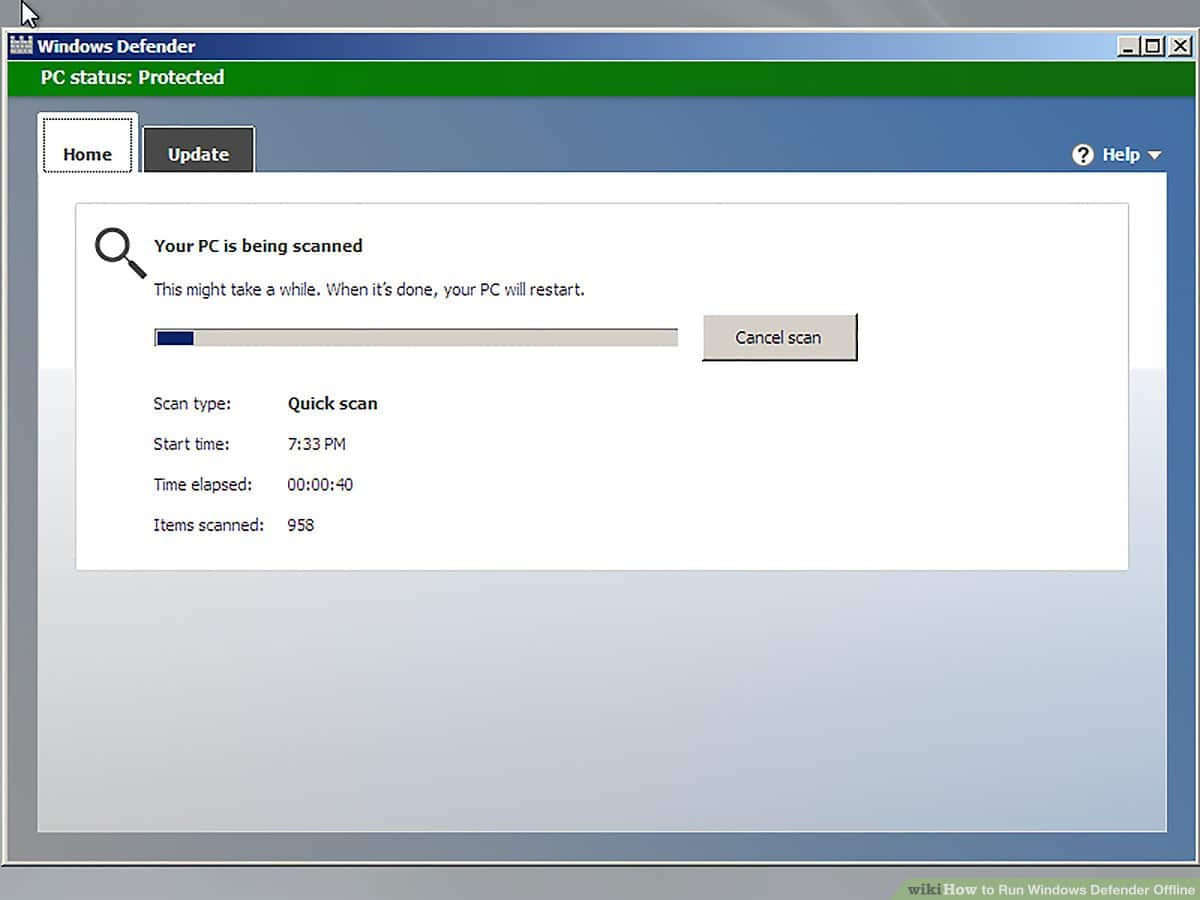Click the 'Time elapsed:' label
This screenshot has width=1200, height=900.
point(203,485)
